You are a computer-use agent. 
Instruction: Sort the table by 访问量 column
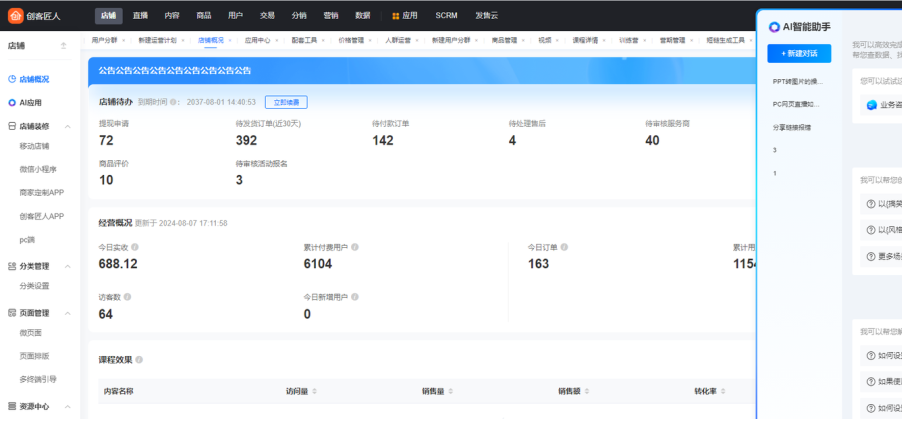[x=316, y=392]
